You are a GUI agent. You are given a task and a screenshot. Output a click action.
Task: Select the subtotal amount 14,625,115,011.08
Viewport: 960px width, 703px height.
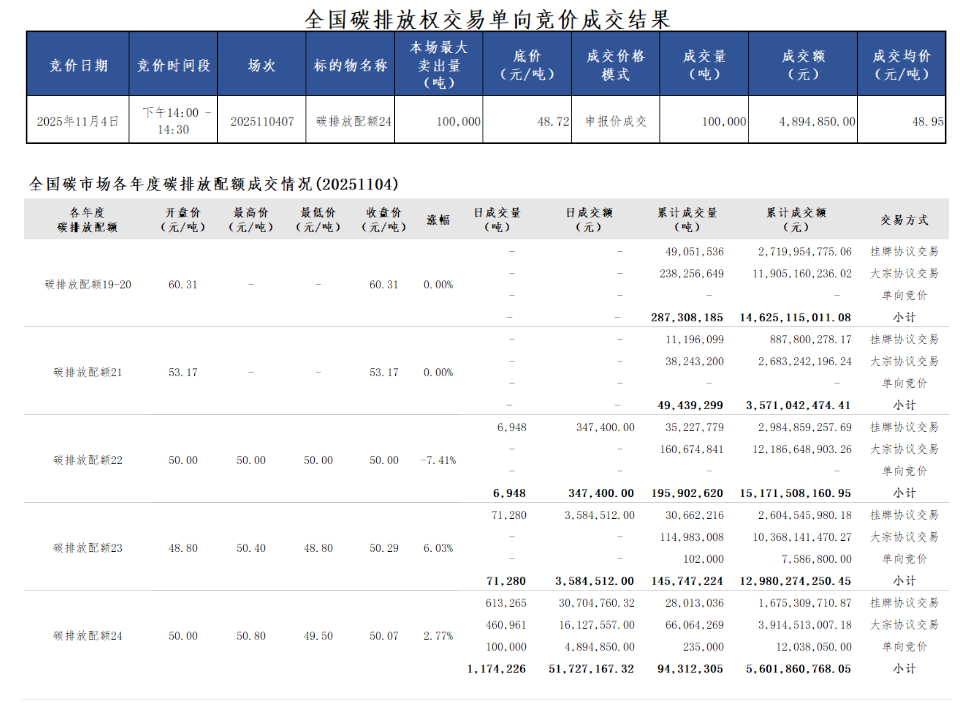(x=796, y=317)
